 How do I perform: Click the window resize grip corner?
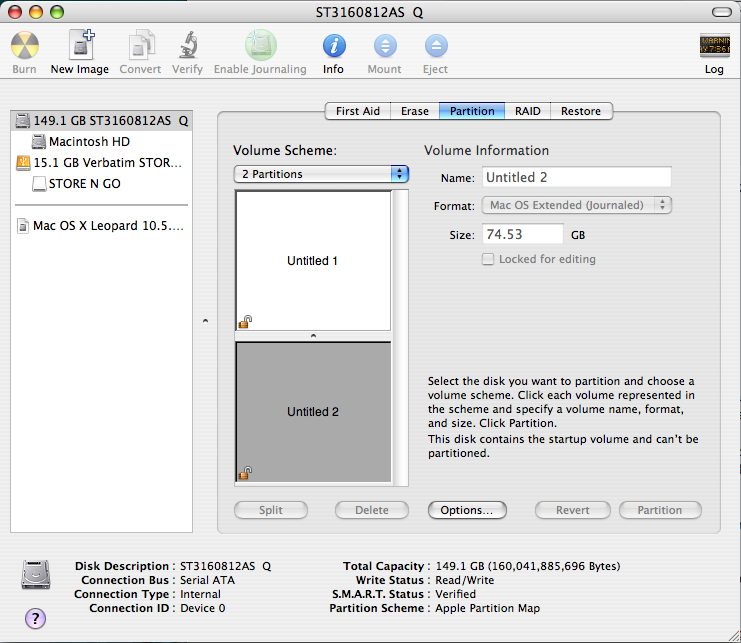734,636
